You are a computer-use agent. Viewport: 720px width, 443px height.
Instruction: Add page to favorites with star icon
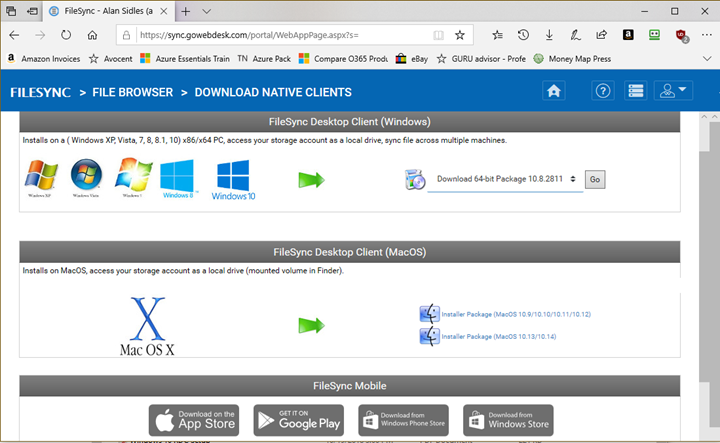click(460, 34)
